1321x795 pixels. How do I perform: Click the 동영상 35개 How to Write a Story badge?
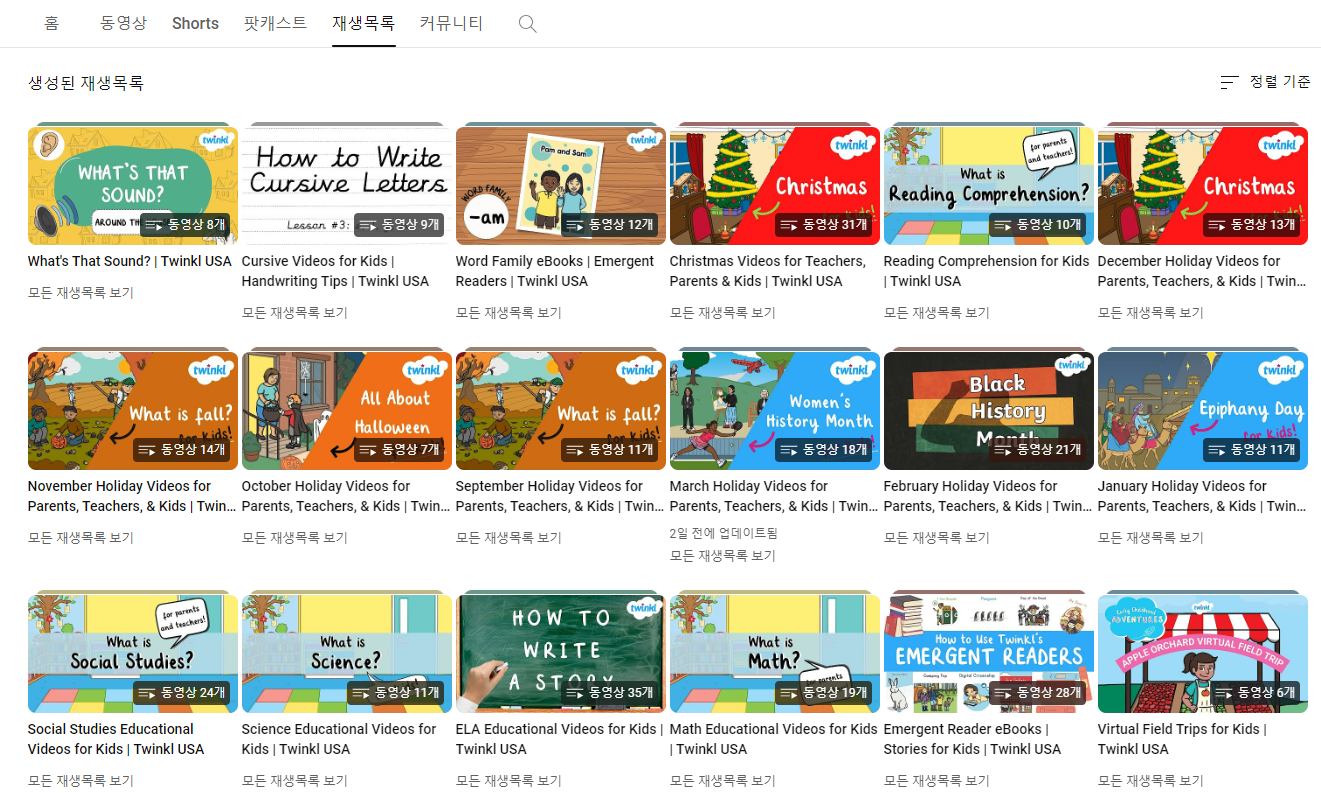pos(610,692)
